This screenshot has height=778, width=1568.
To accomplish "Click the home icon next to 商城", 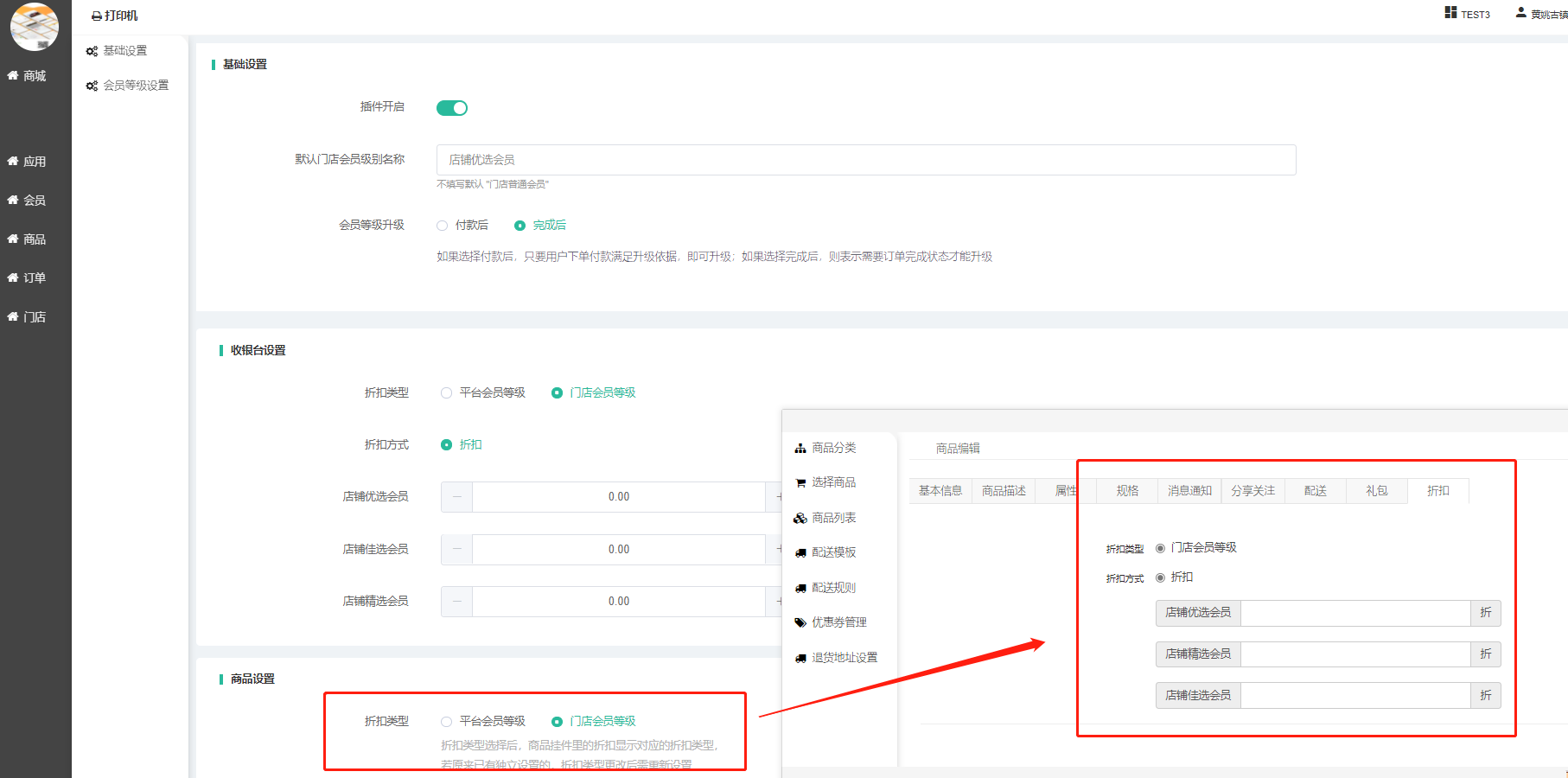I will point(13,76).
